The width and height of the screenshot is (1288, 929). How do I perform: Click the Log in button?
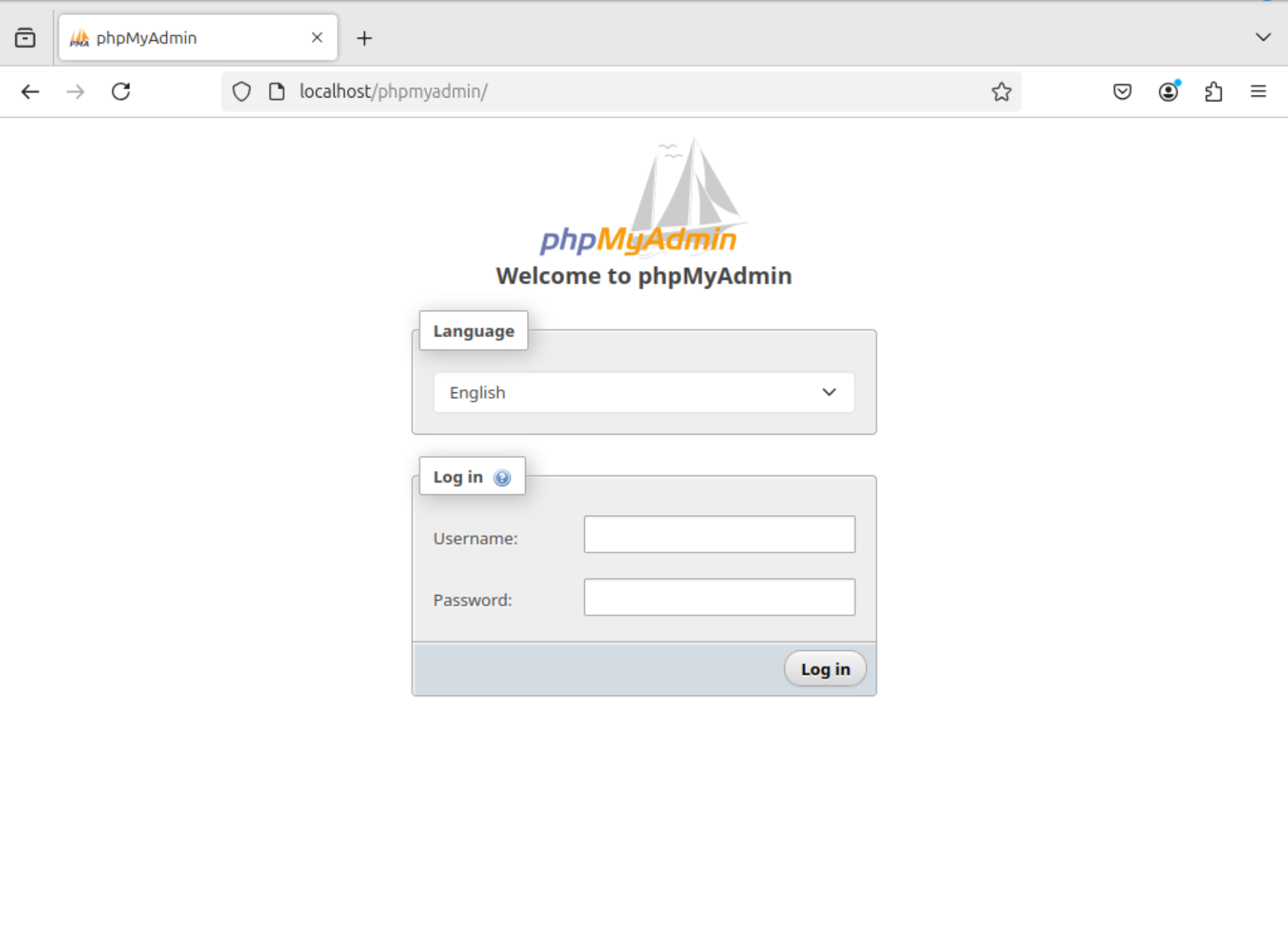coord(825,668)
